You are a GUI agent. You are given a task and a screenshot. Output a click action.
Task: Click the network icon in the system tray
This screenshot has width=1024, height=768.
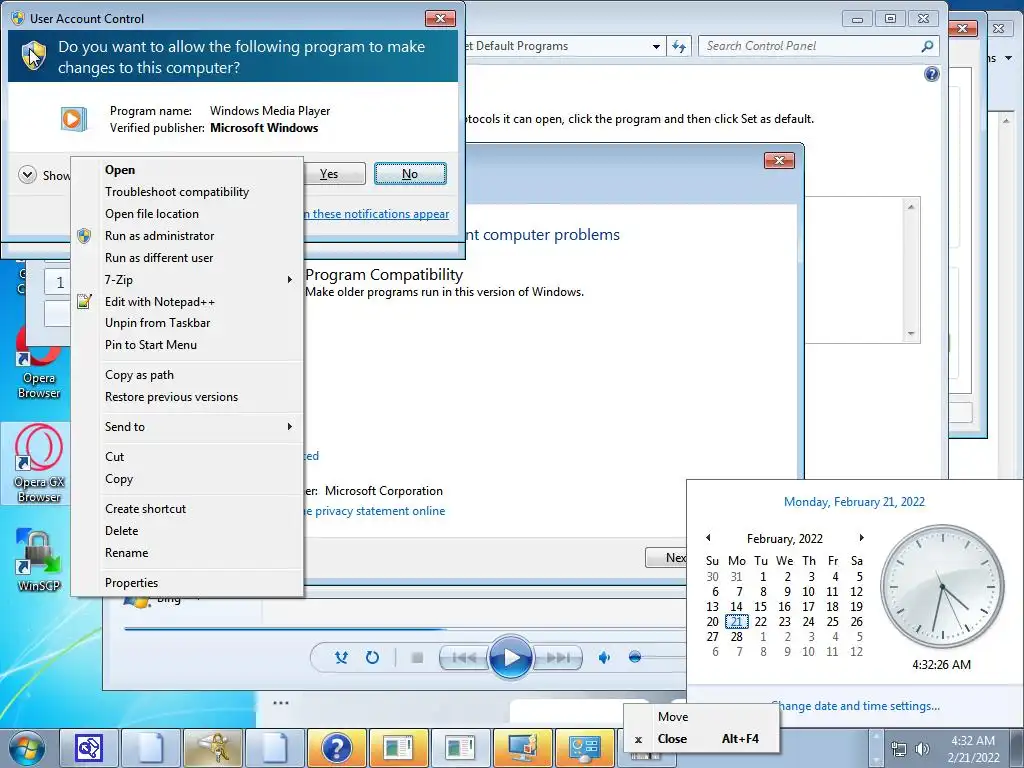pyautogui.click(x=899, y=749)
